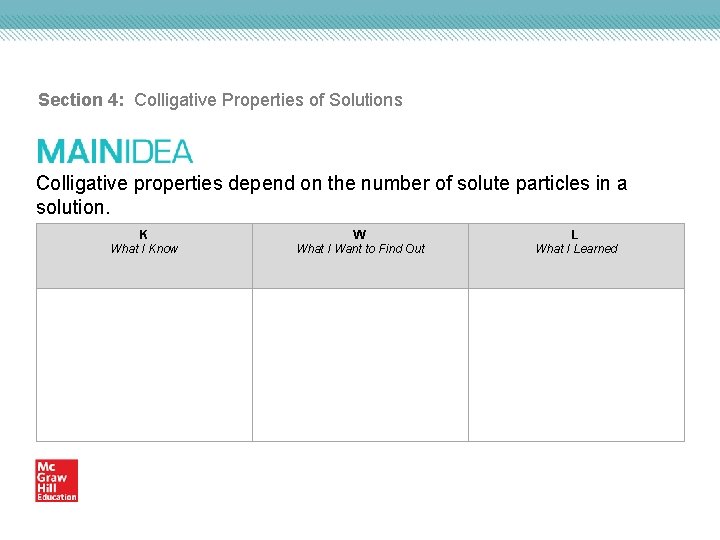Image resolution: width=720 pixels, height=540 pixels.
Task: Click the empty cell under 'What I Learned'
Action: (x=576, y=365)
